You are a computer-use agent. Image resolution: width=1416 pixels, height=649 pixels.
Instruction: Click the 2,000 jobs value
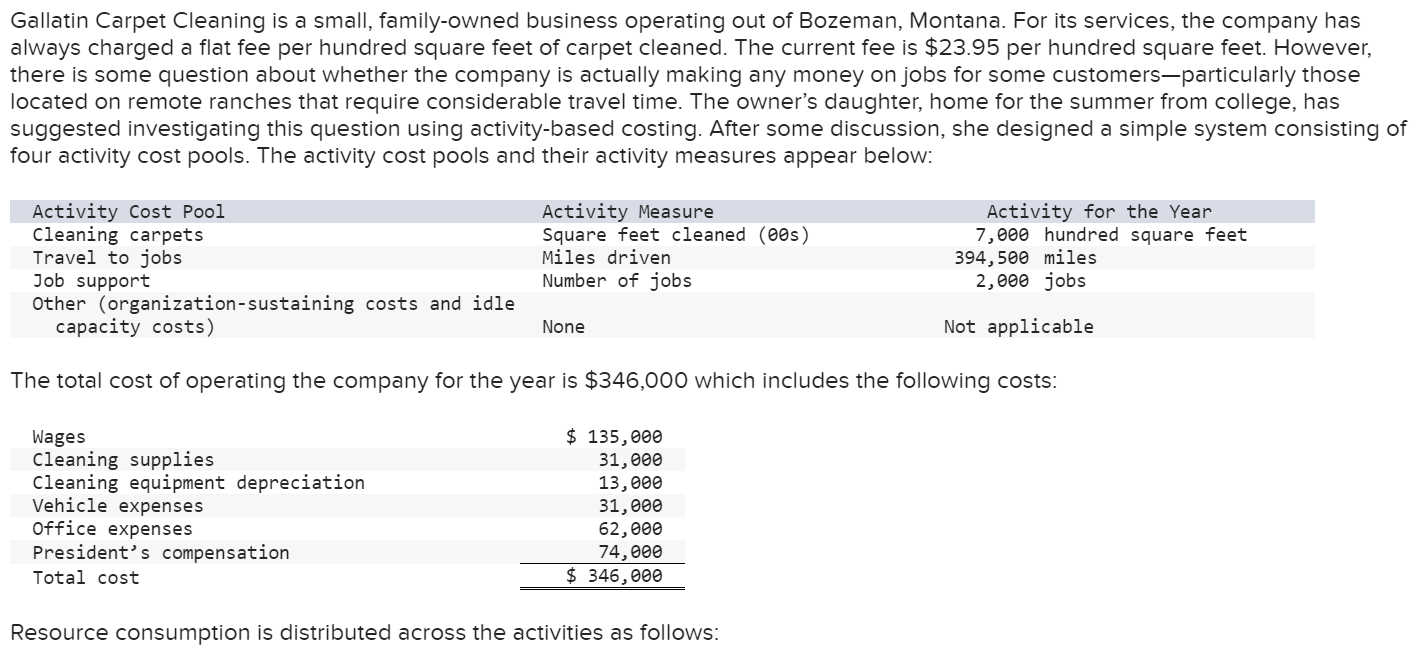tap(1030, 280)
